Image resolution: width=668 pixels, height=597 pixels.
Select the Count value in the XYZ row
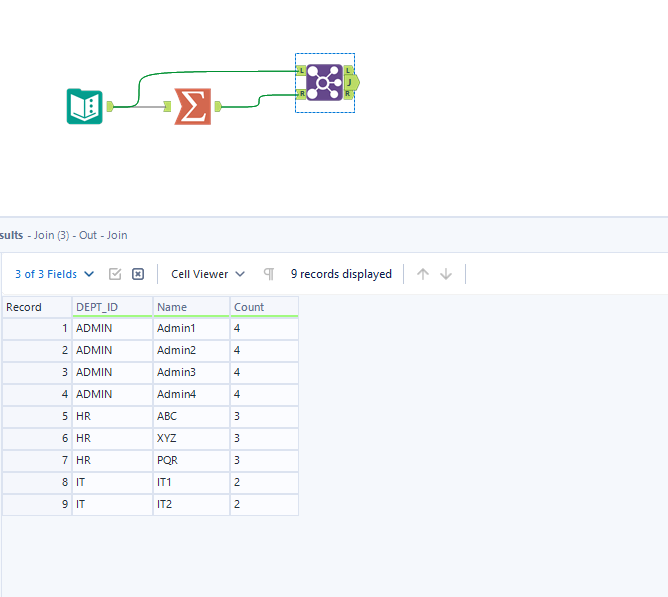click(264, 438)
